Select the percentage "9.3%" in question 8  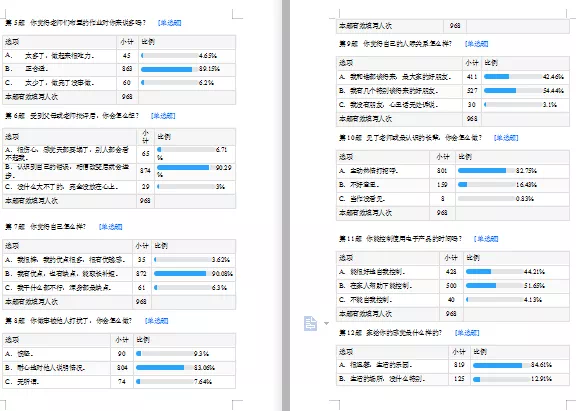(201, 354)
